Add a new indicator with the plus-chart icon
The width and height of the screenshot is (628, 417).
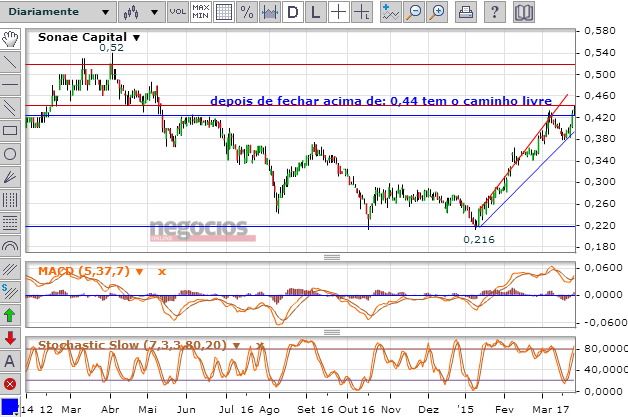tap(390, 12)
